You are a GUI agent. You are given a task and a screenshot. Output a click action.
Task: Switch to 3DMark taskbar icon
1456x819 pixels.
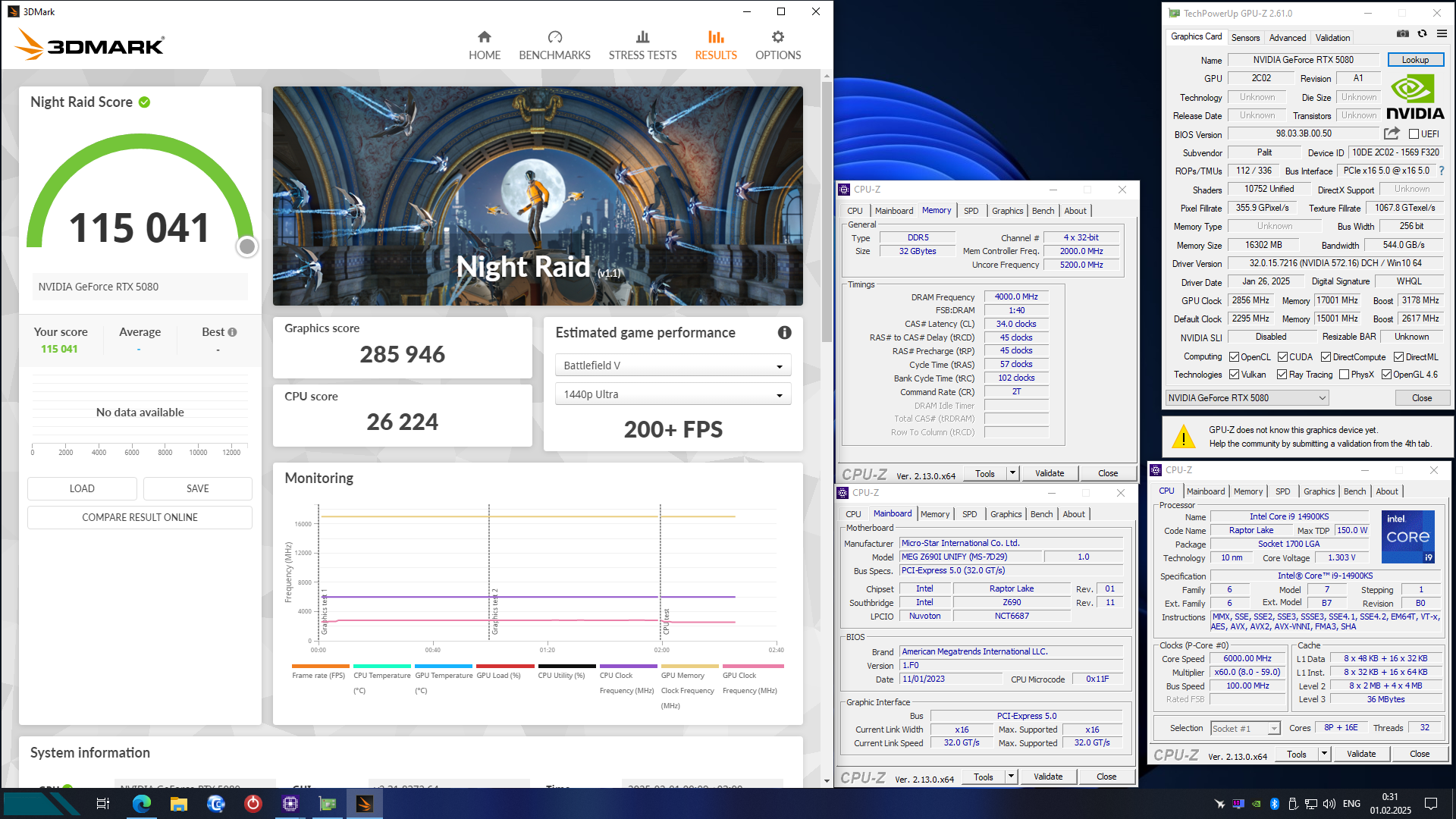(x=365, y=804)
